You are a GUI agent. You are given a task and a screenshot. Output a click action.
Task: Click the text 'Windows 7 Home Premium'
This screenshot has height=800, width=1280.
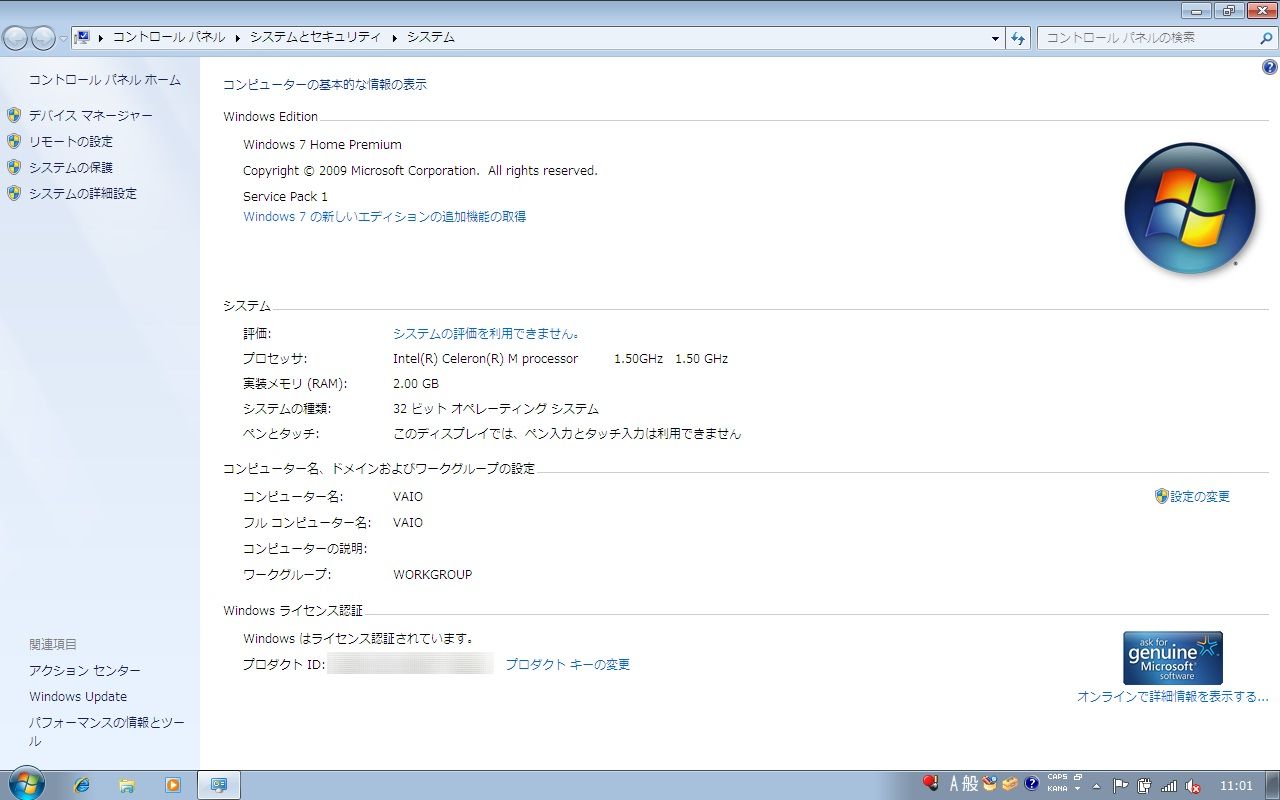pos(322,145)
